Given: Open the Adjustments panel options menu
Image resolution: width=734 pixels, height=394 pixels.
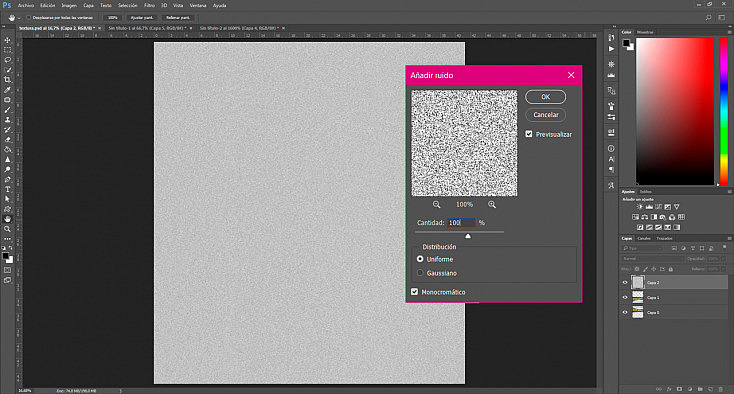Looking at the screenshot, I should pos(729,191).
